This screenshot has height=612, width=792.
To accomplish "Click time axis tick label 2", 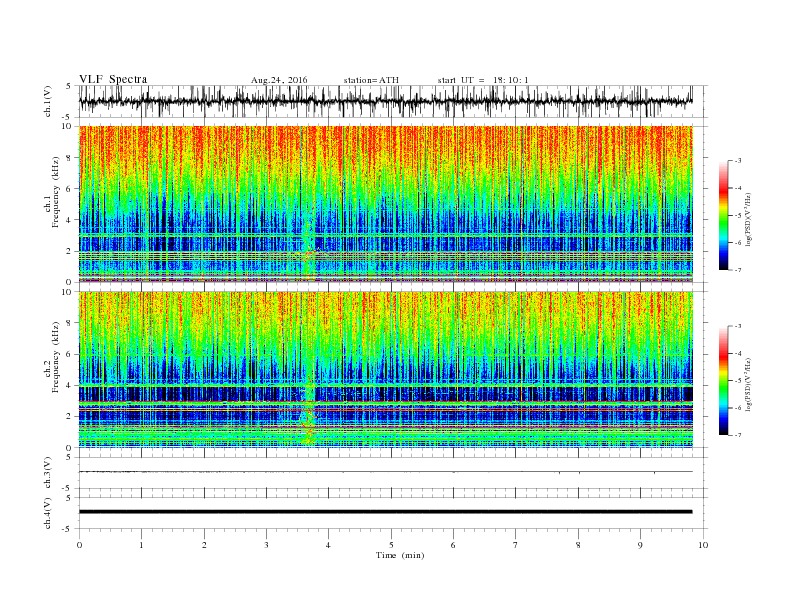I will pos(204,545).
